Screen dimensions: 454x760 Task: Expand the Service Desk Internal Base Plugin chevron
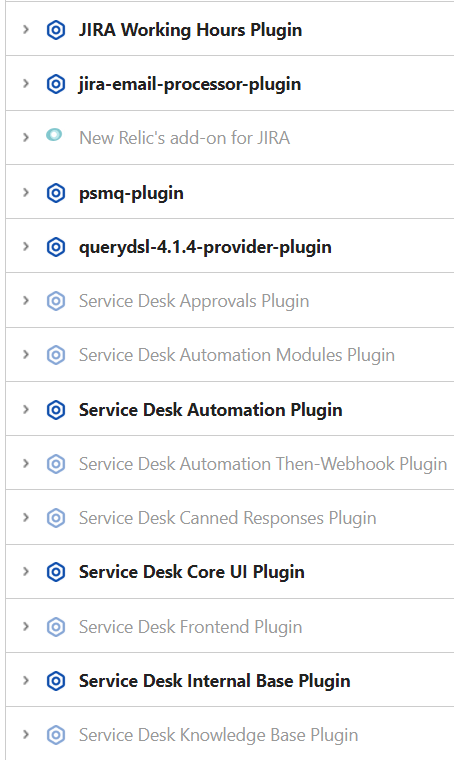tap(26, 681)
